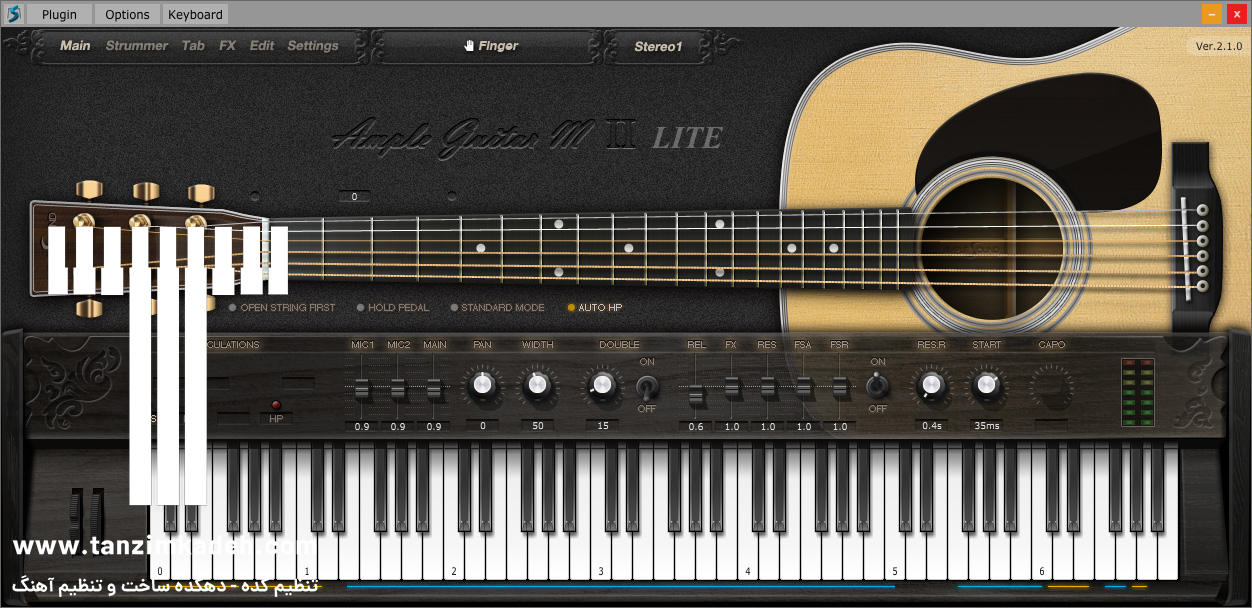The height and width of the screenshot is (608, 1252).
Task: Open the Options menu
Action: pos(127,14)
